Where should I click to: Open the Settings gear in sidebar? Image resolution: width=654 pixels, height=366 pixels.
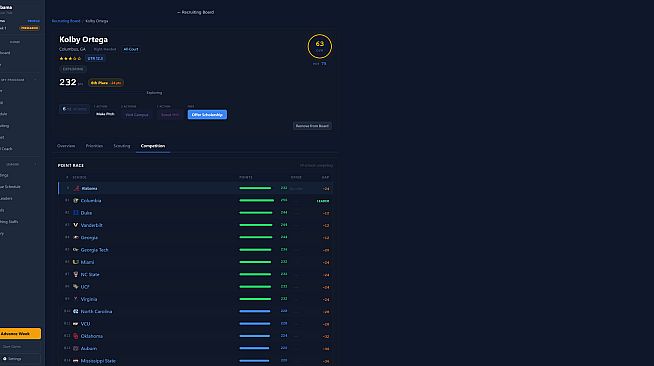pos(5,358)
